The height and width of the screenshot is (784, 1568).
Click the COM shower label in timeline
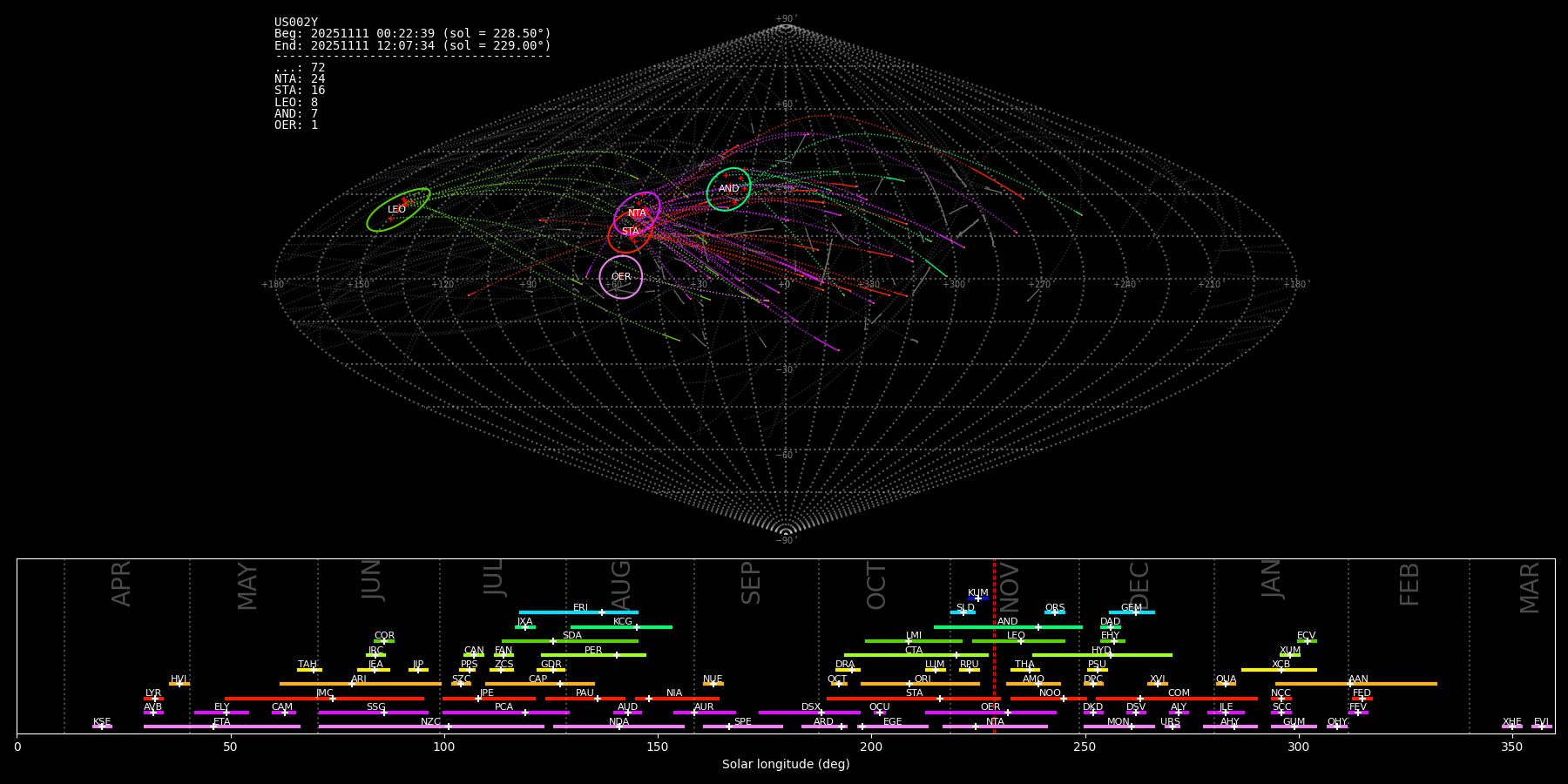pyautogui.click(x=1179, y=693)
